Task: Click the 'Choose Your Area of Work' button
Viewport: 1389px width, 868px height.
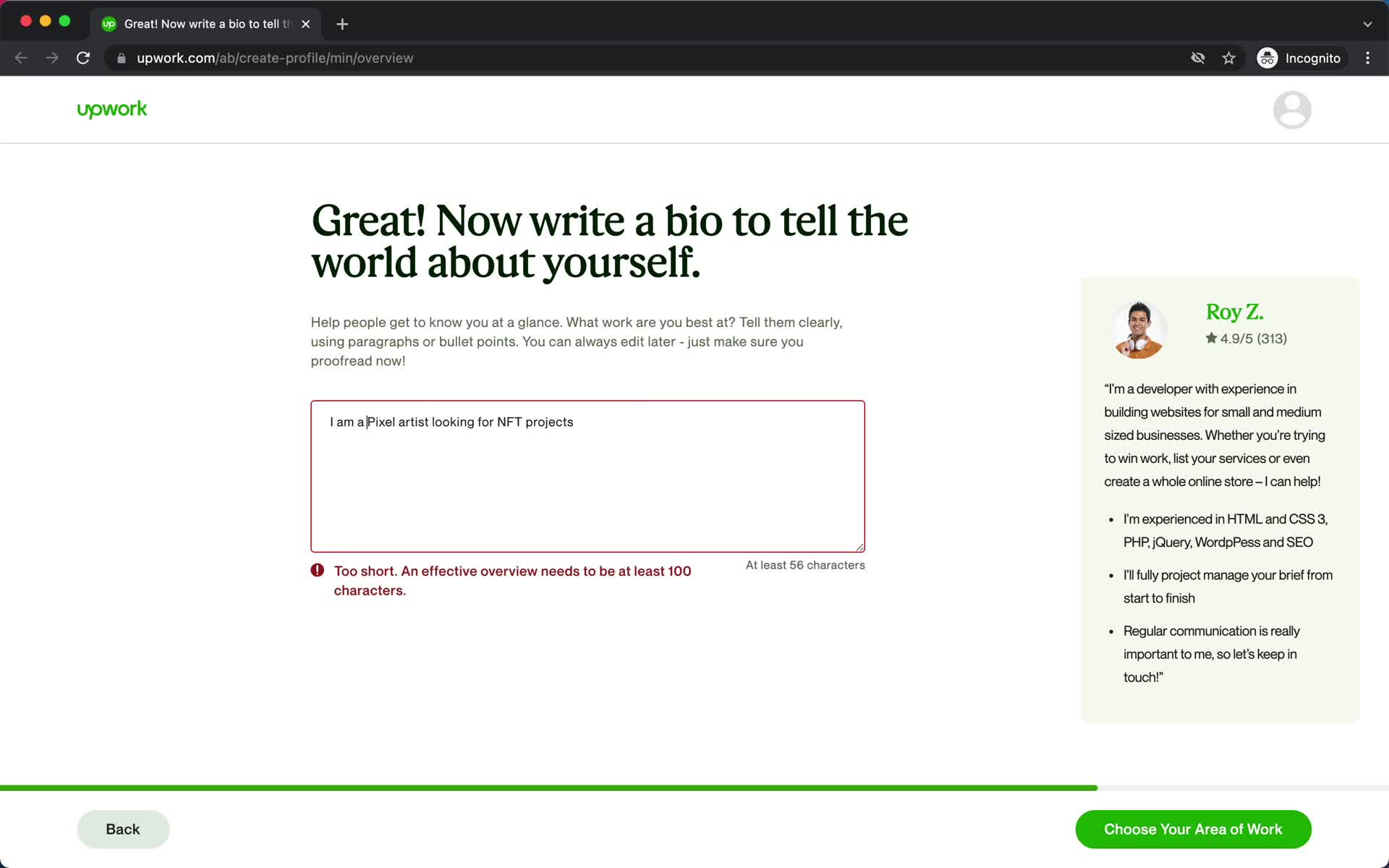Action: pyautogui.click(x=1193, y=829)
